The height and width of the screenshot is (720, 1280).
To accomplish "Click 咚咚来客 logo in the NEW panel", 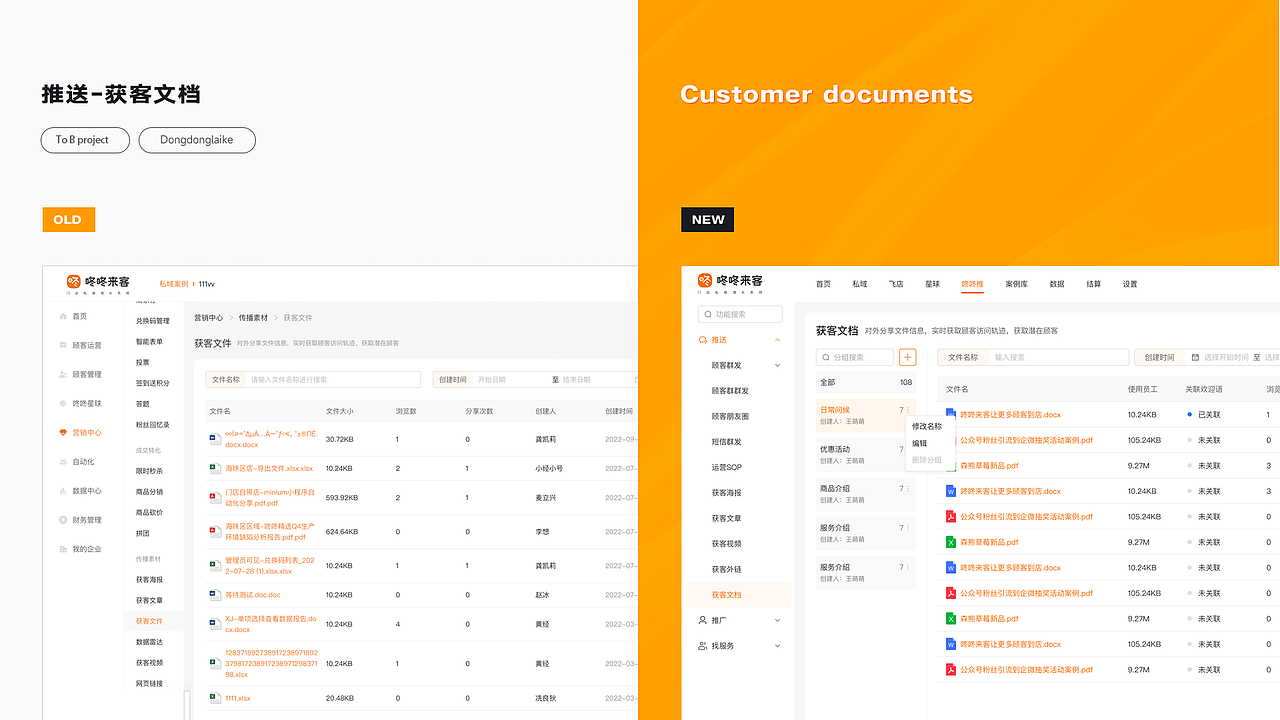I will tap(730, 283).
